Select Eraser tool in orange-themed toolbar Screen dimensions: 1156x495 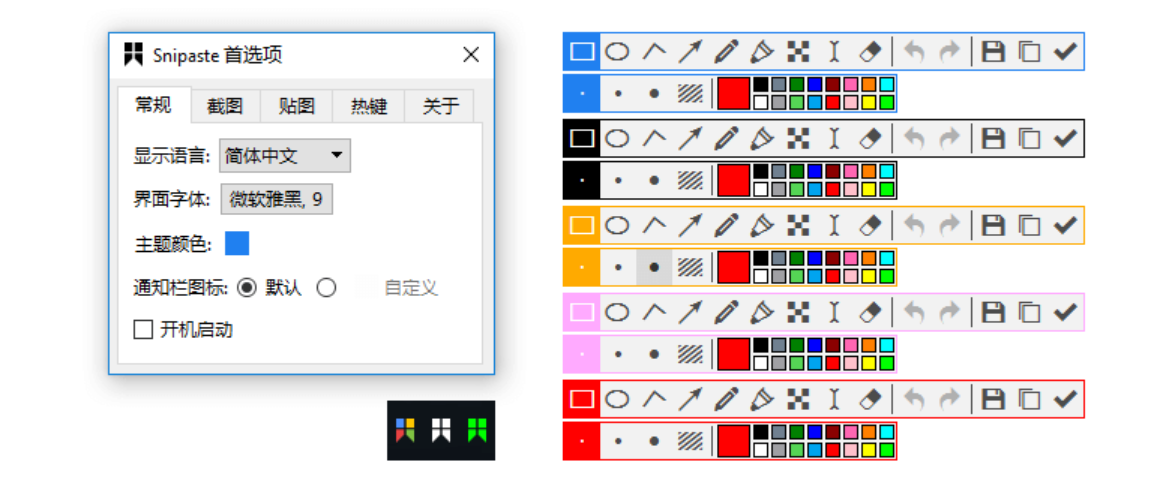pyautogui.click(x=871, y=225)
